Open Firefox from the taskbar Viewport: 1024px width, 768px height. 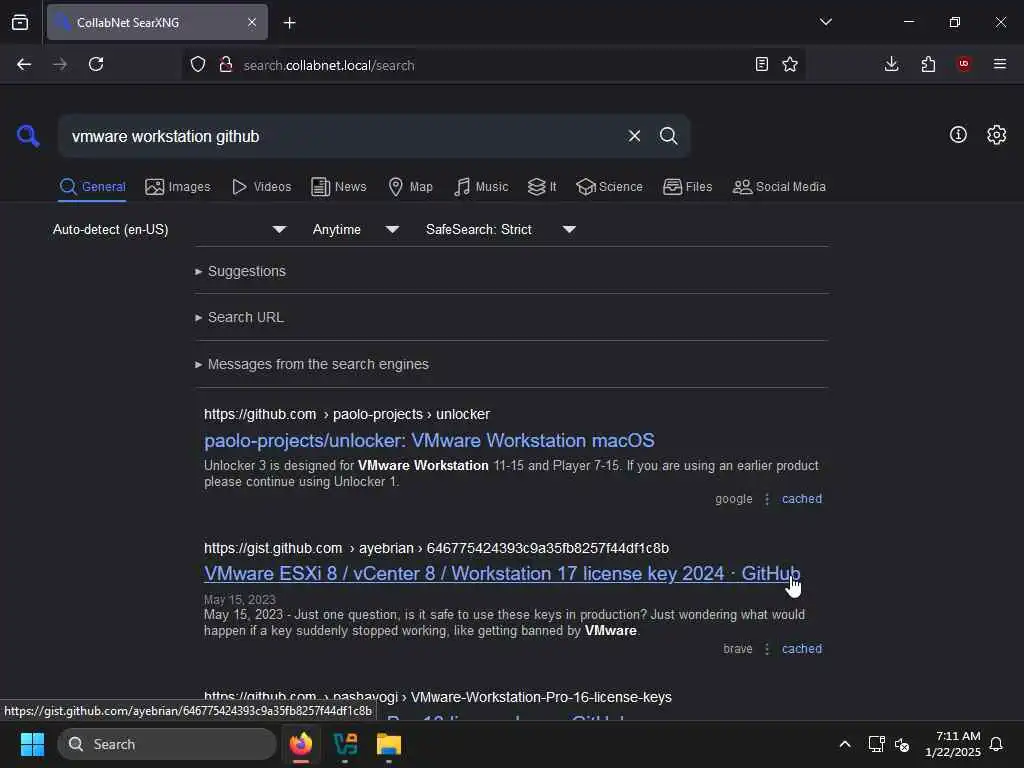[301, 744]
